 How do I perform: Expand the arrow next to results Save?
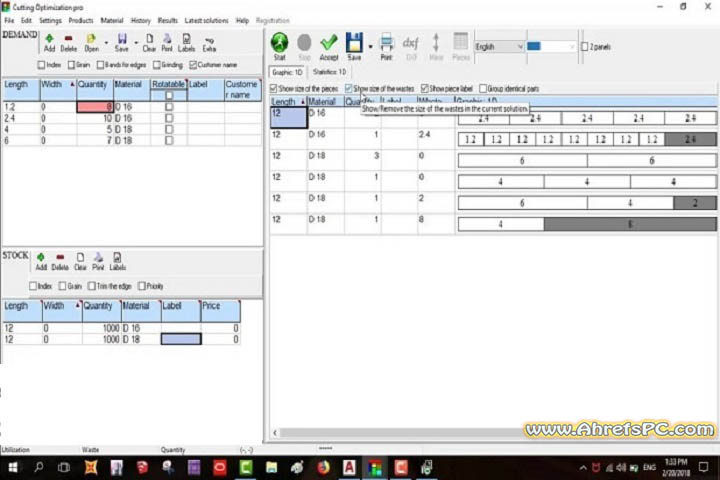point(370,46)
